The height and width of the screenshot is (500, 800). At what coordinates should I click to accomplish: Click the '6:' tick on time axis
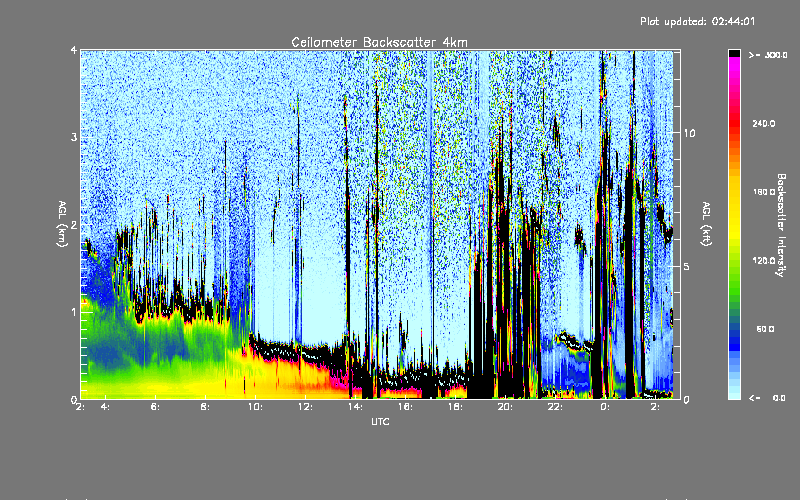tap(155, 407)
